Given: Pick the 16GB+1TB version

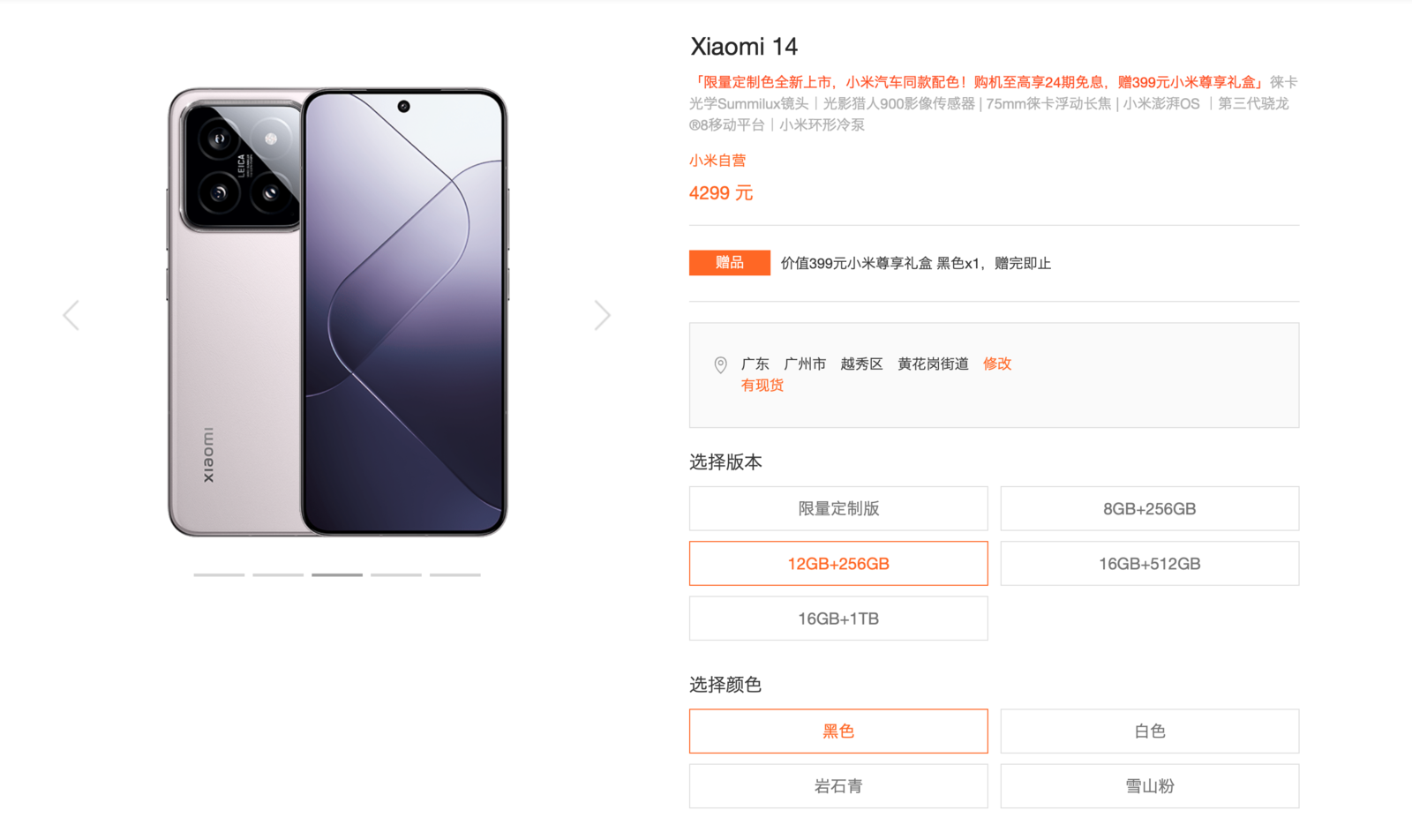Looking at the screenshot, I should [838, 619].
